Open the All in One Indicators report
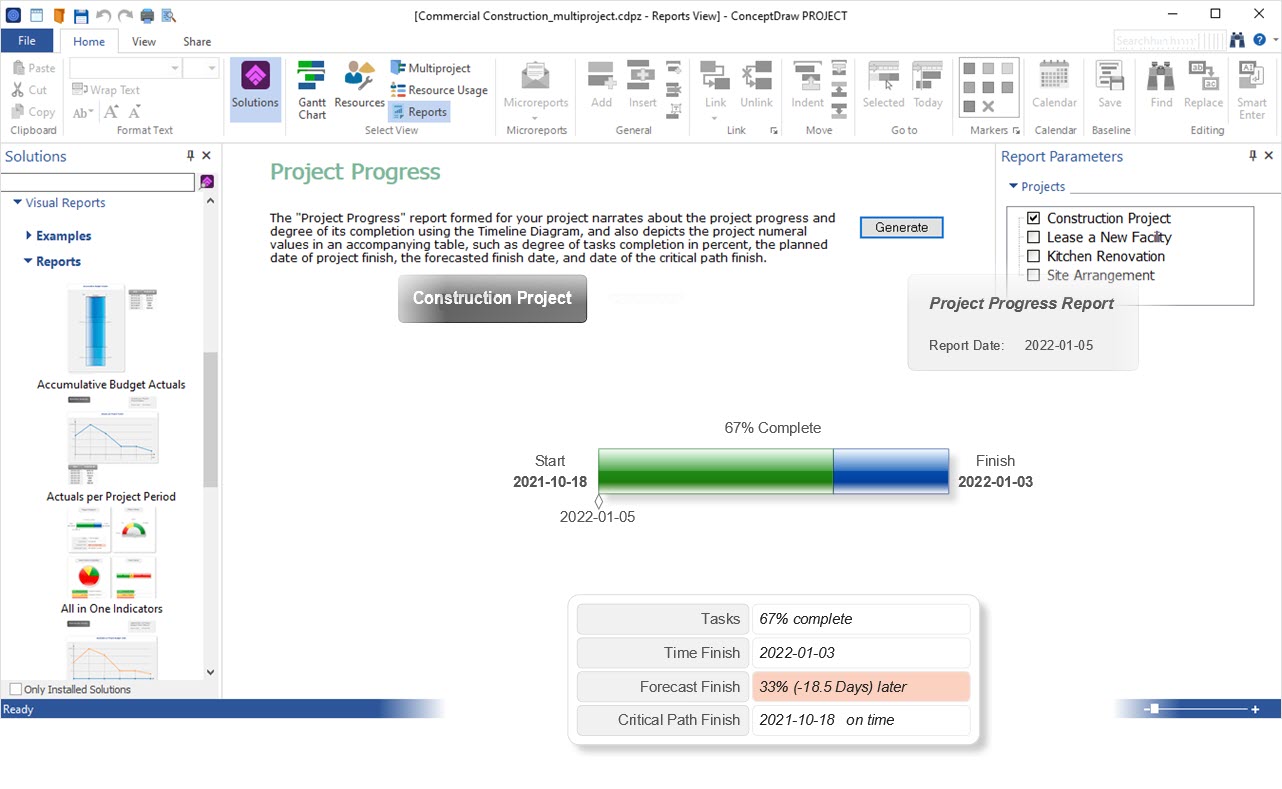The height and width of the screenshot is (789, 1282). 111,561
